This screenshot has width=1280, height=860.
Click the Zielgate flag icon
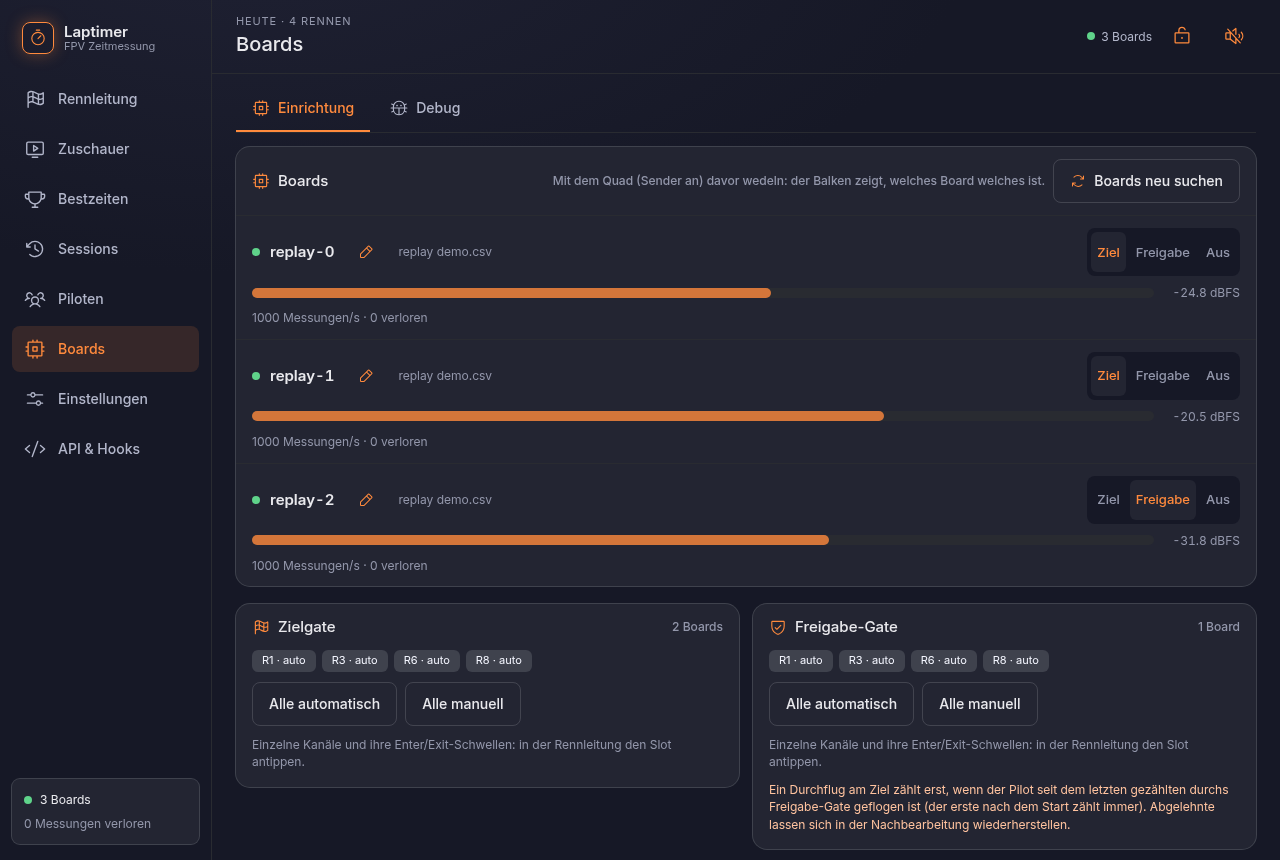(261, 627)
